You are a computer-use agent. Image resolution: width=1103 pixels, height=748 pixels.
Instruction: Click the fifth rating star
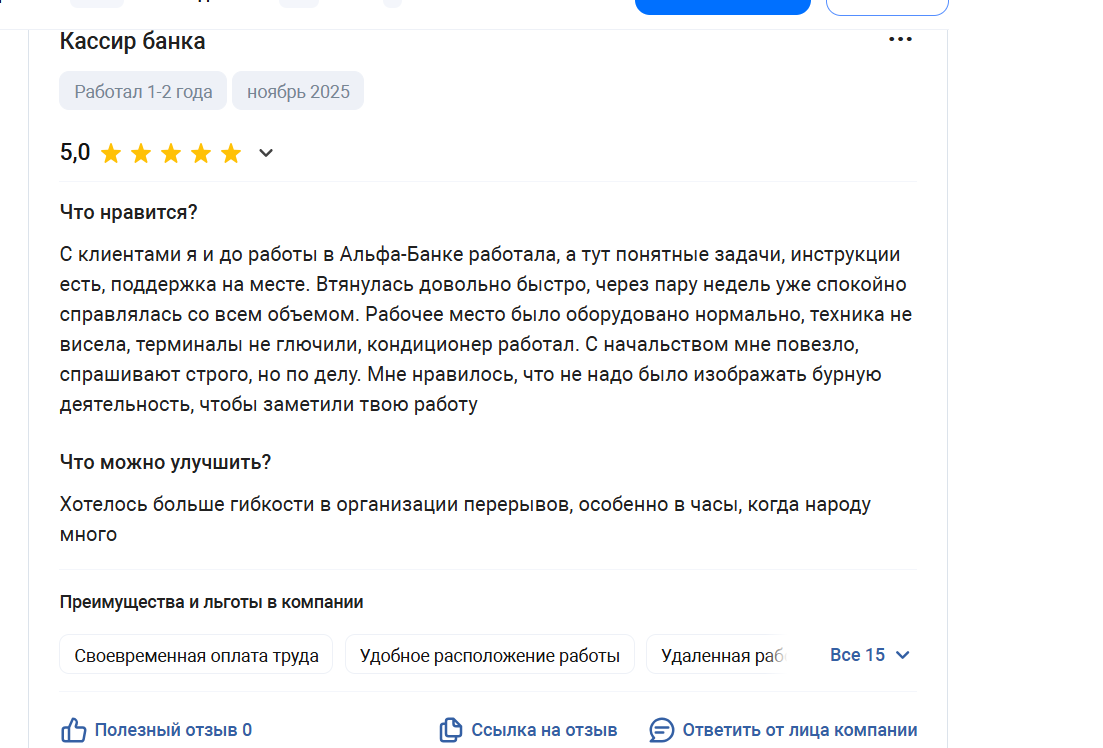(x=231, y=153)
